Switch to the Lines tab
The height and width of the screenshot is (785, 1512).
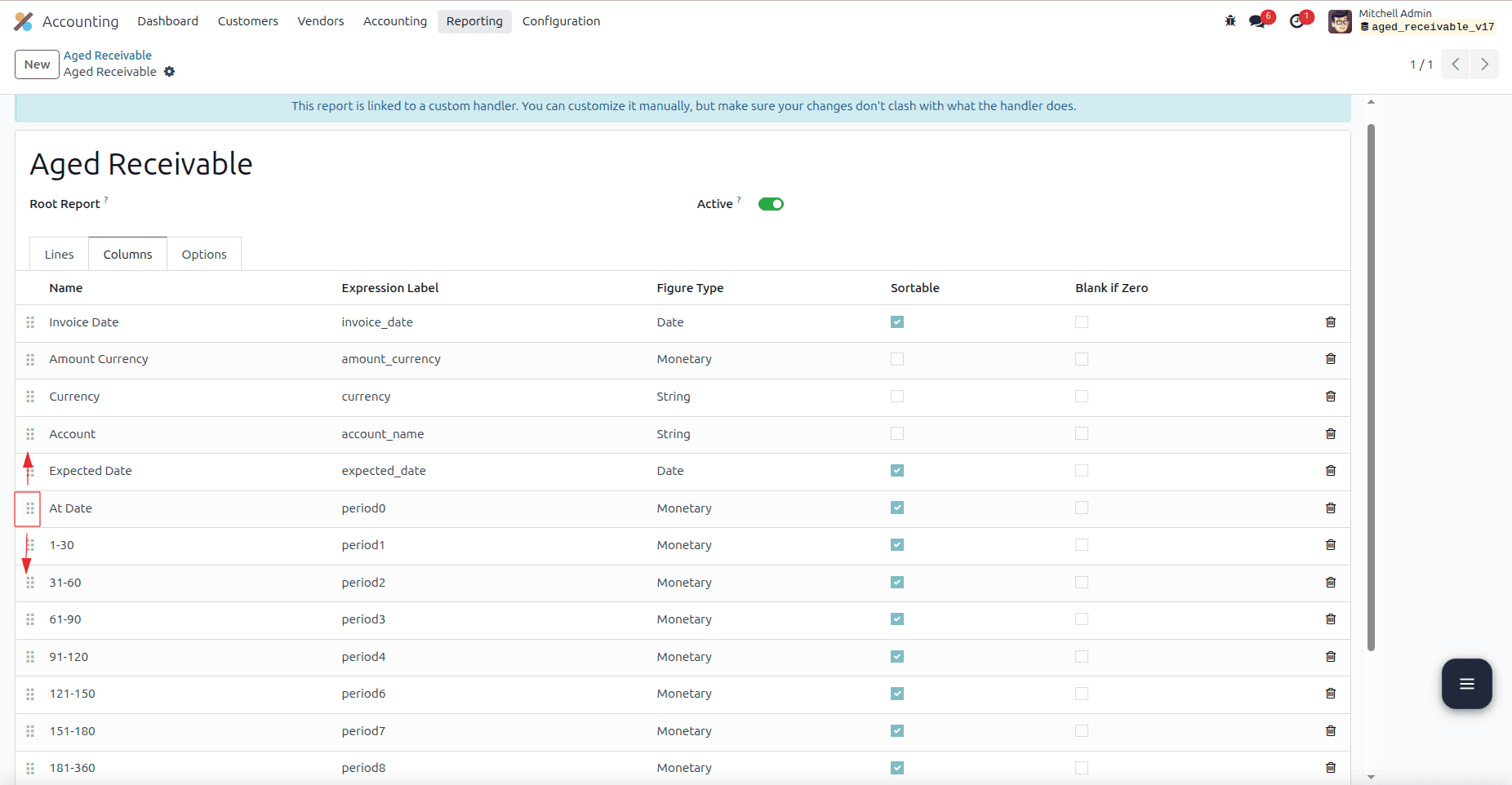point(59,255)
